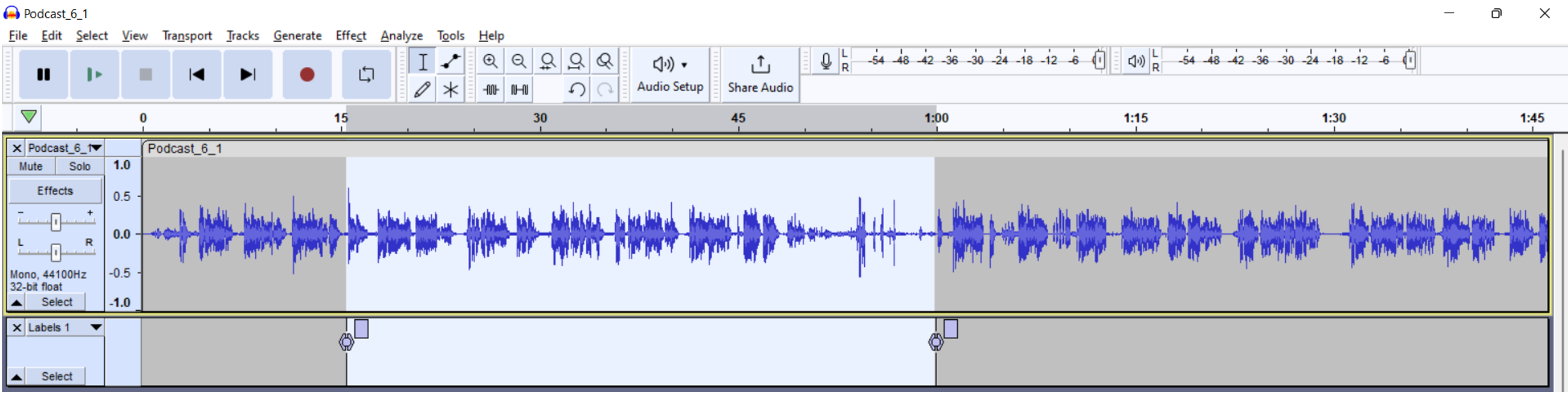Viewport: 1568px width, 394px height.
Task: Trim audio outside selection
Action: 491,89
